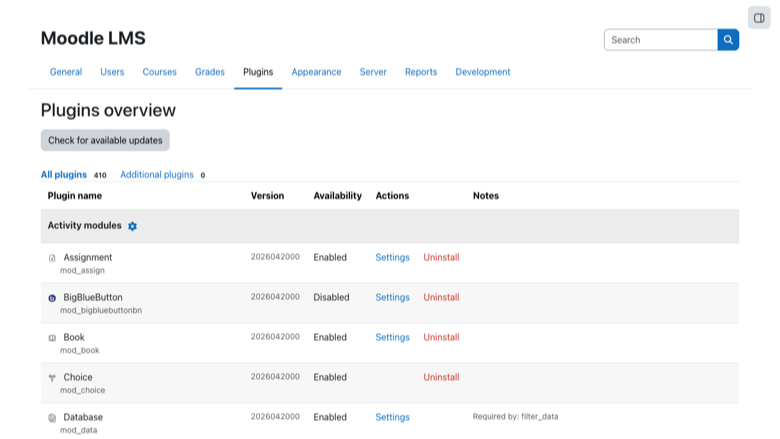Switch to the Courses tab
This screenshot has width=780, height=439.
[x=159, y=72]
